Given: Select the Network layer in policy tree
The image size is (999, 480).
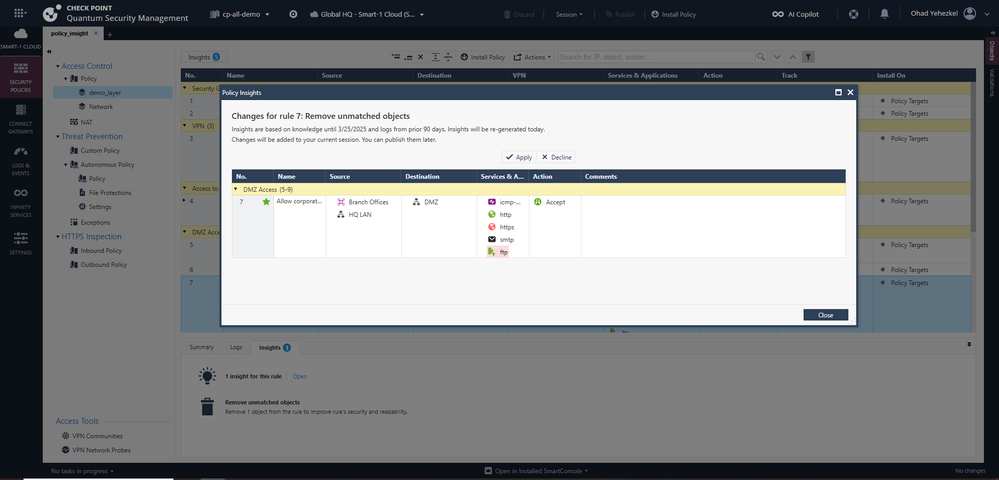Looking at the screenshot, I should pos(101,106).
